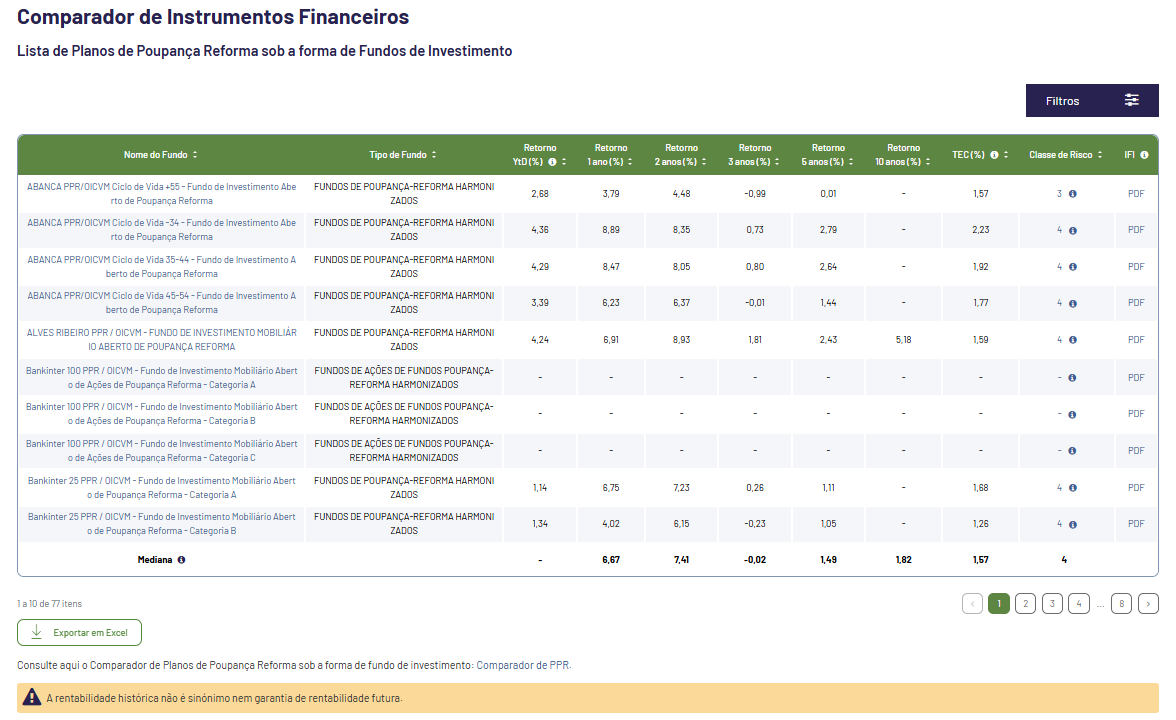Click the info icon beside Mediana
The height and width of the screenshot is (720, 1176).
pyautogui.click(x=181, y=560)
